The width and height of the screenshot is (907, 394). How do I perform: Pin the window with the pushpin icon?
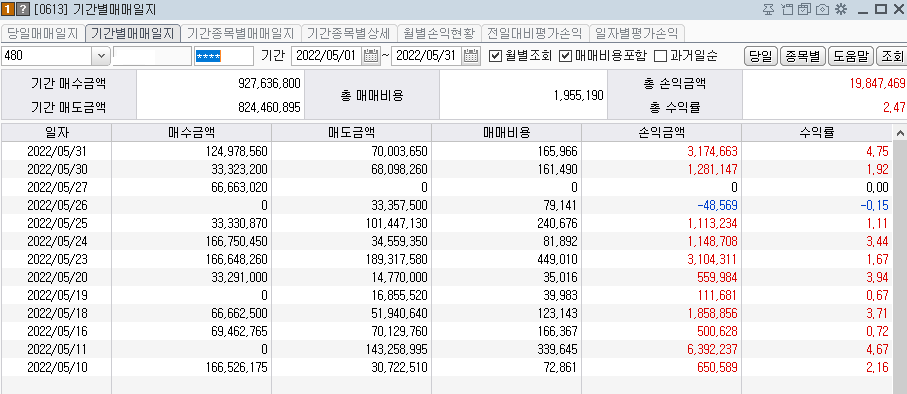click(x=768, y=9)
